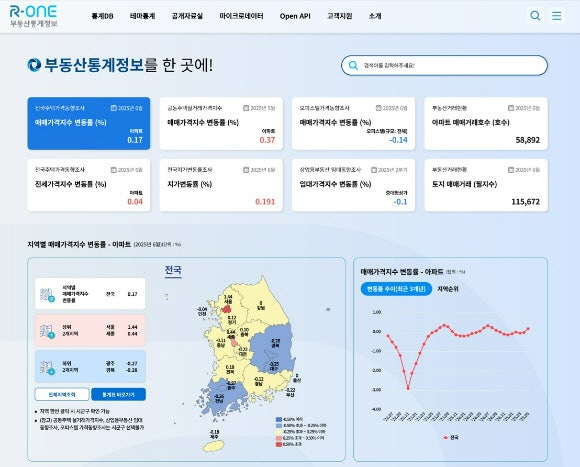Click the lowest data point on the line chart
The image size is (580, 467).
[x=408, y=388]
